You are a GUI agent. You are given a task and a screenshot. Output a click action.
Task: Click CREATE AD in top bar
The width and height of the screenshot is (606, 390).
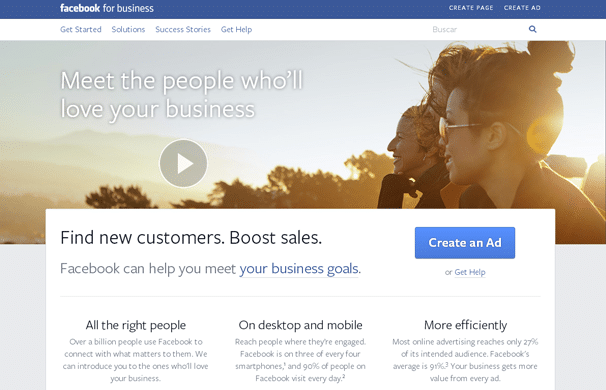522,8
